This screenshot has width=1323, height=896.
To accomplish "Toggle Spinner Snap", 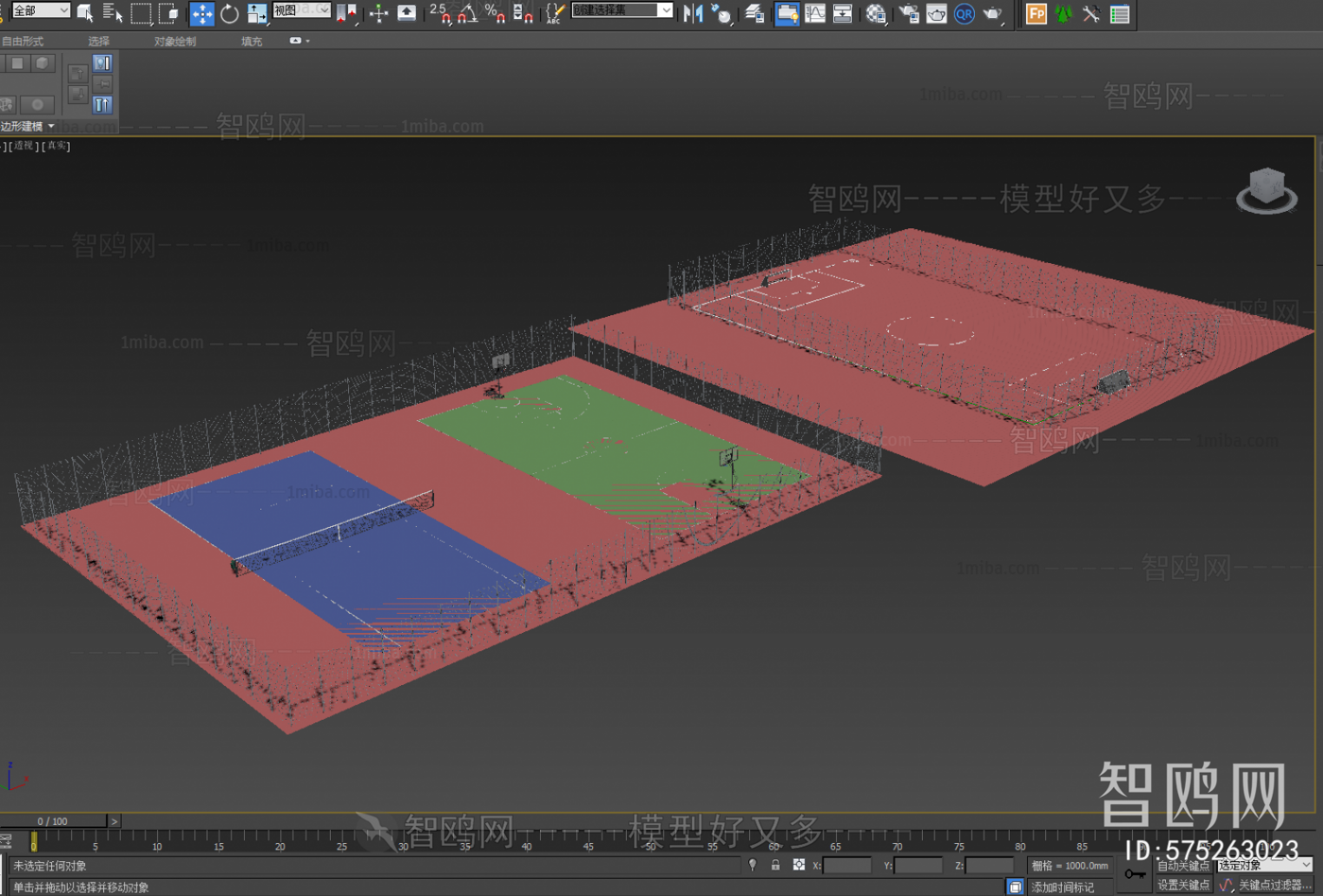I will 523,13.
